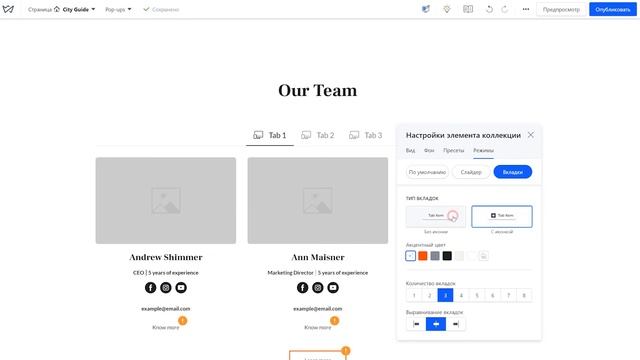Redo the last action

coord(505,9)
